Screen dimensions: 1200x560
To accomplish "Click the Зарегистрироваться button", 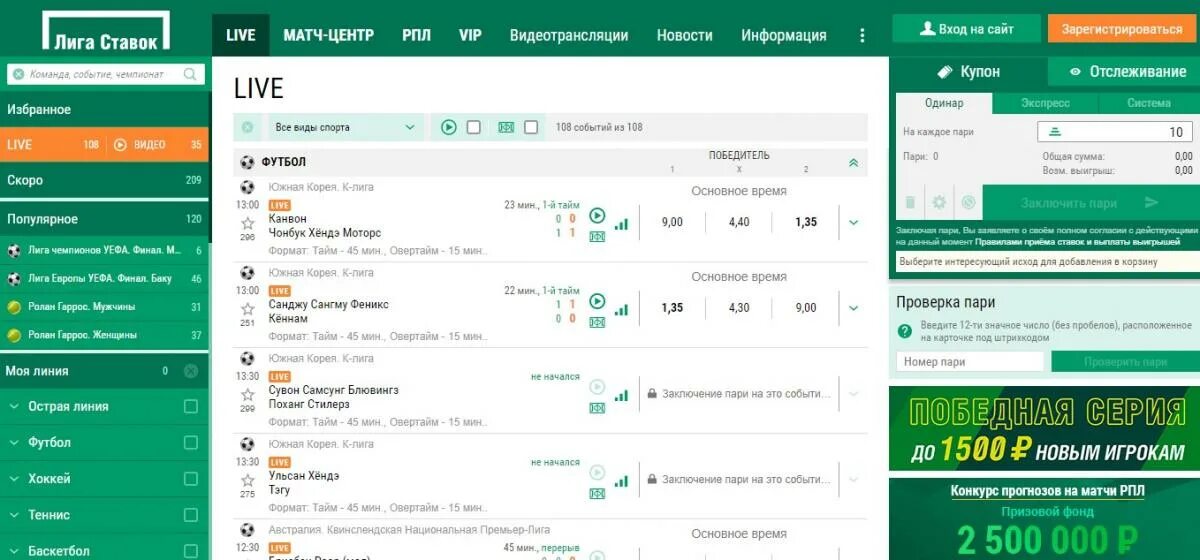I will [x=1122, y=29].
